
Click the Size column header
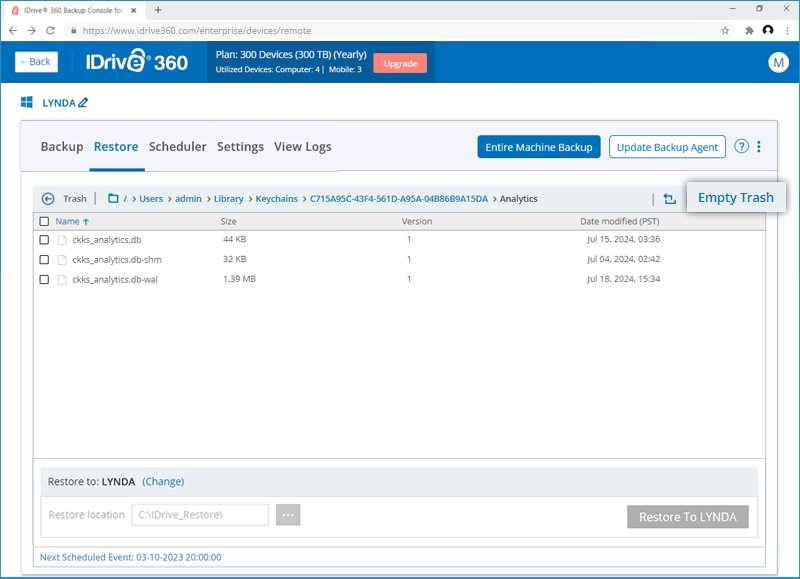[228, 221]
